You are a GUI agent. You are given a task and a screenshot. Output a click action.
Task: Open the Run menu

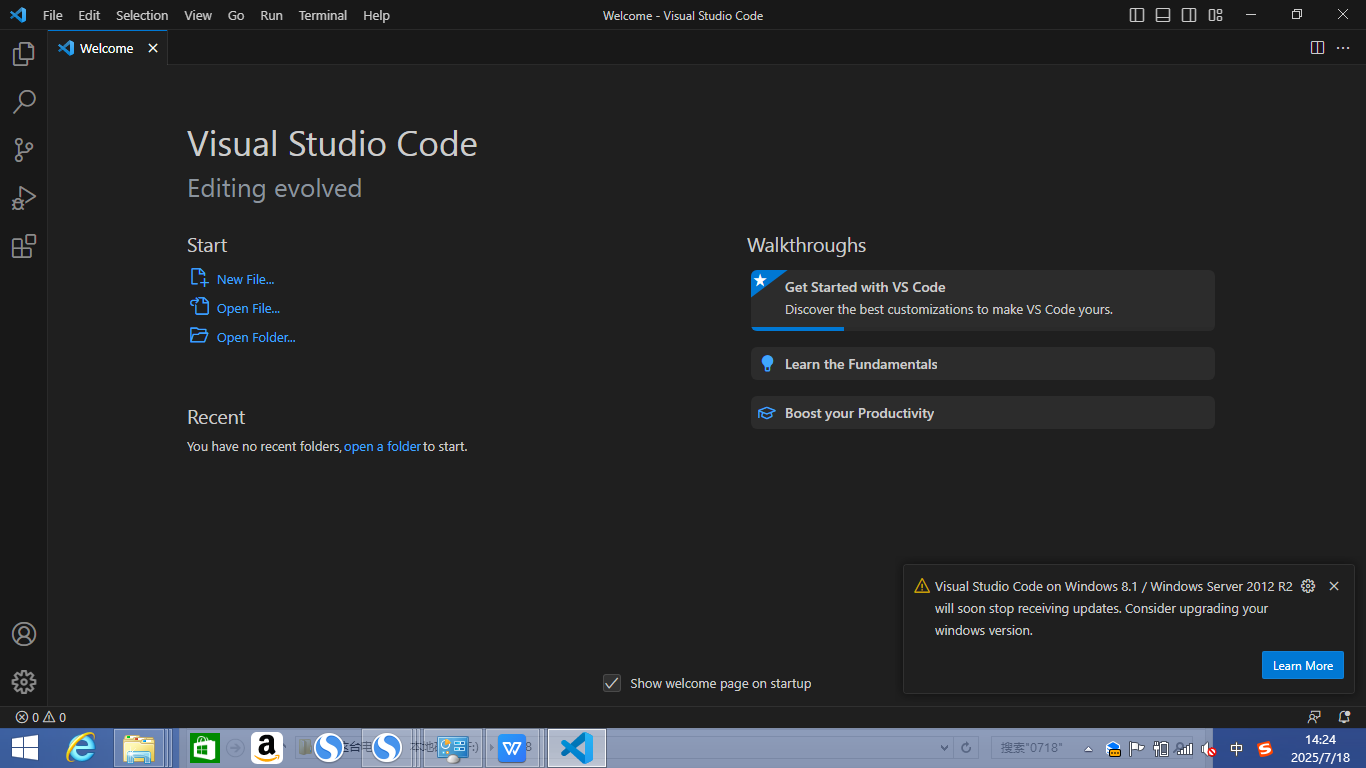pos(271,15)
